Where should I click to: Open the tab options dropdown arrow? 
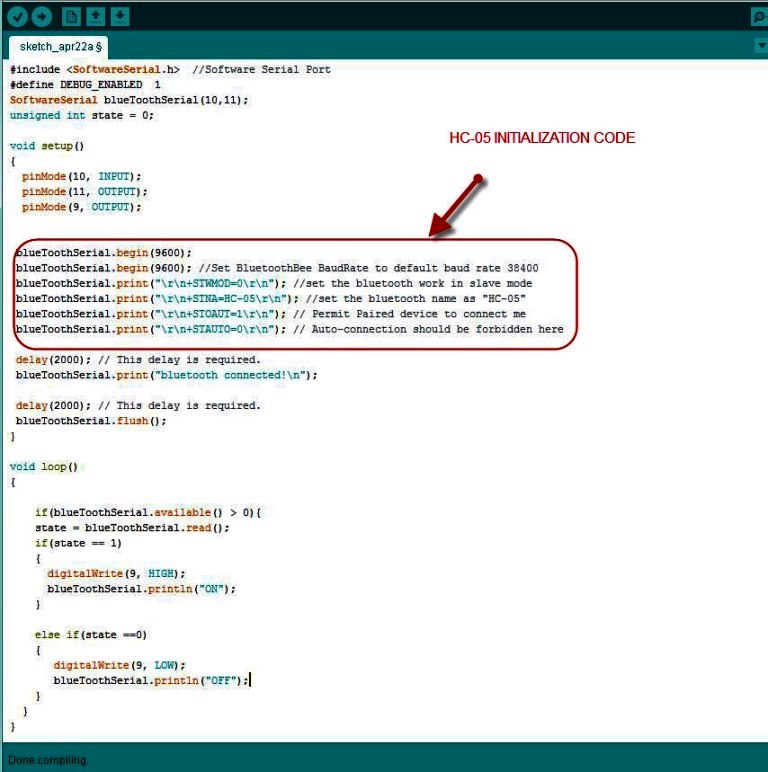(761, 45)
